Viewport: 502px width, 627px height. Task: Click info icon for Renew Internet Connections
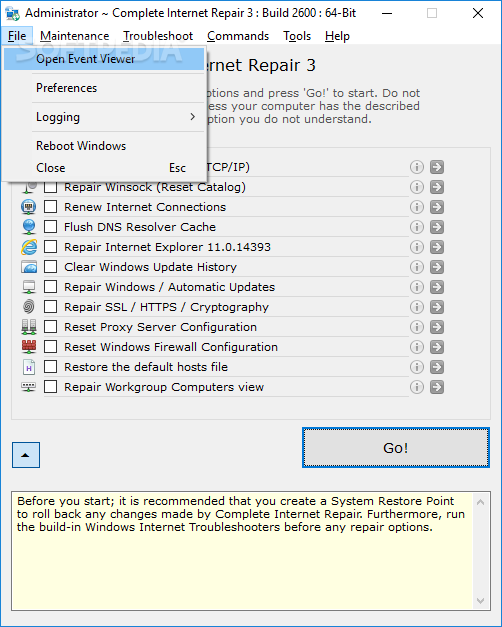pyautogui.click(x=417, y=207)
